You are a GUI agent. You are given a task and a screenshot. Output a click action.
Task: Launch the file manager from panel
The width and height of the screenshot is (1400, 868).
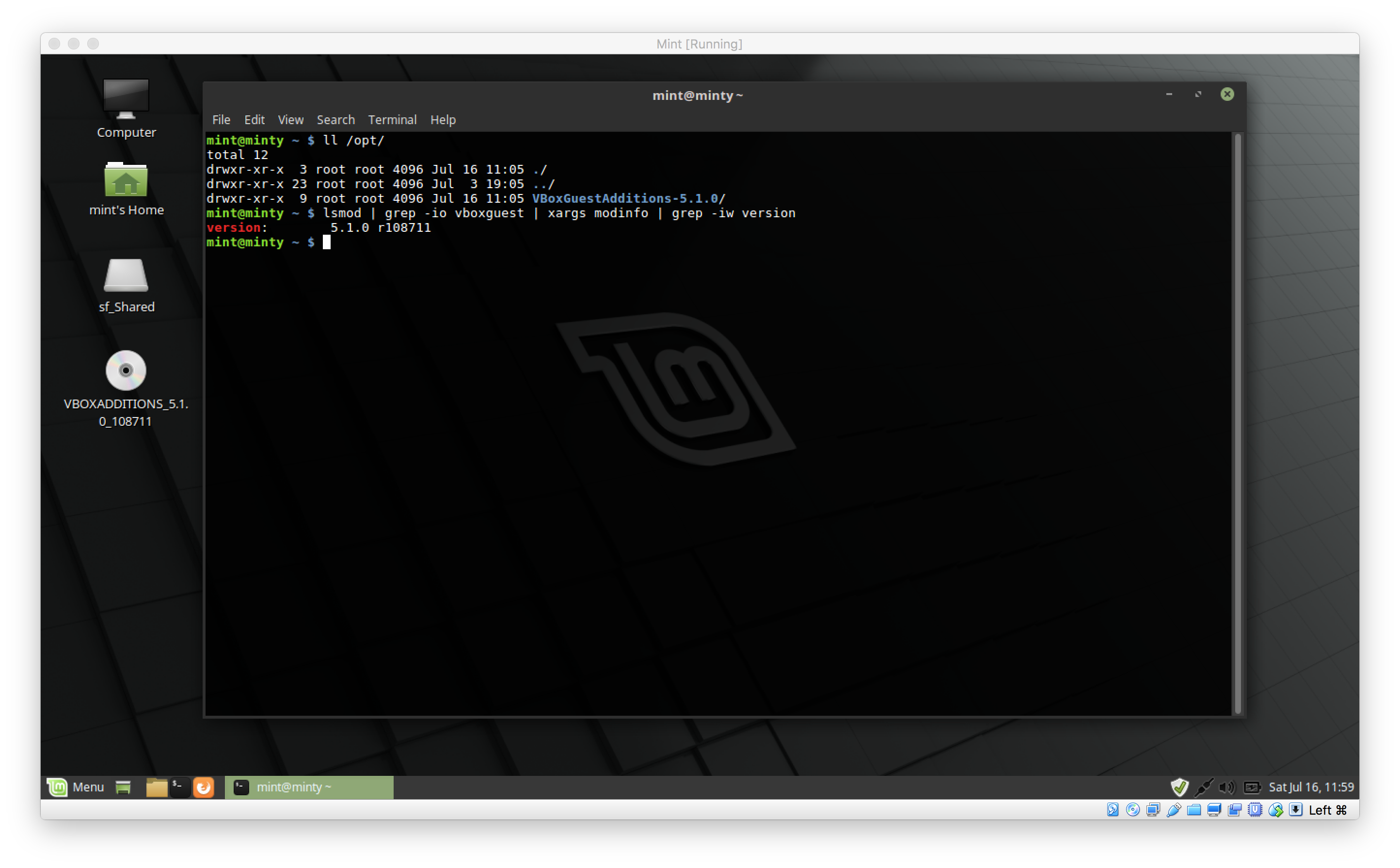click(x=156, y=787)
